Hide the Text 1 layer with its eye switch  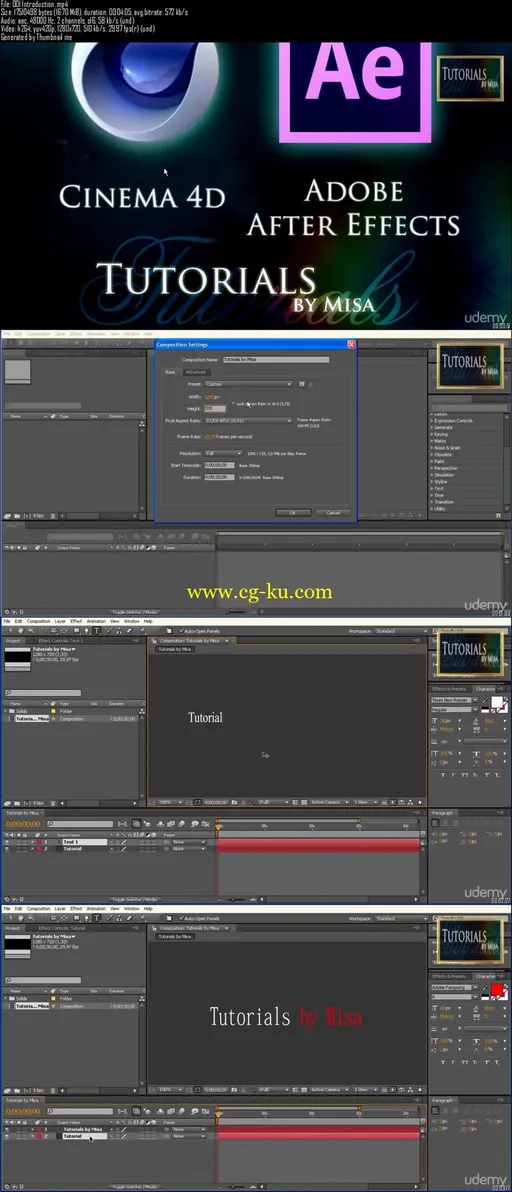click(x=7, y=842)
